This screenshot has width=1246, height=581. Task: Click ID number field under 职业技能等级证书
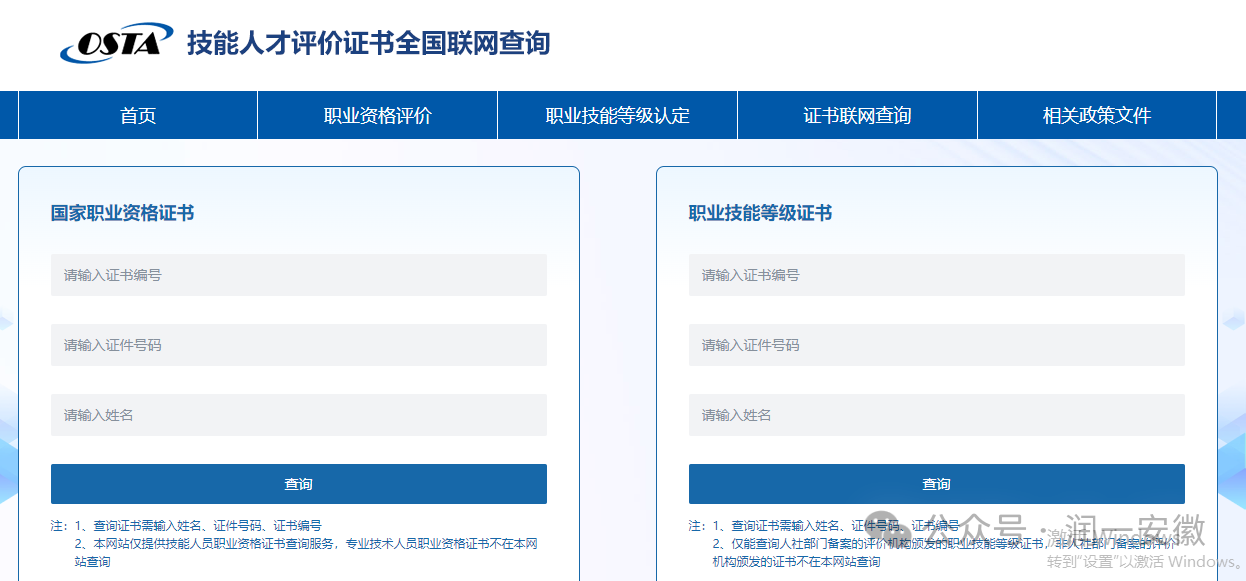click(937, 345)
